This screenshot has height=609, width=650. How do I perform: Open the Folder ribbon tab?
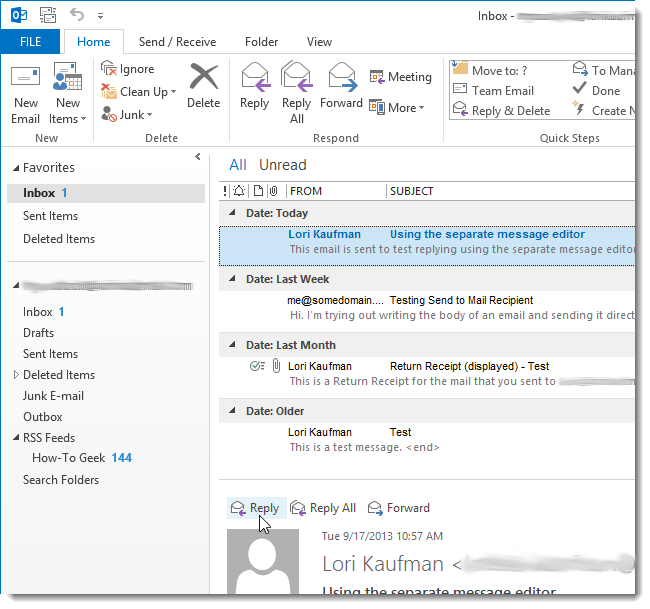[261, 42]
